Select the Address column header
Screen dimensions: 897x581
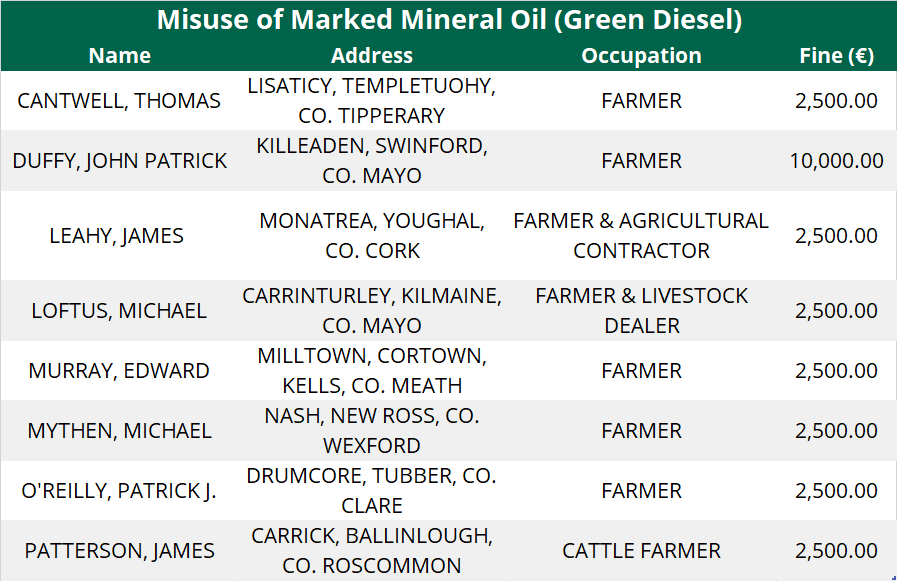372,56
